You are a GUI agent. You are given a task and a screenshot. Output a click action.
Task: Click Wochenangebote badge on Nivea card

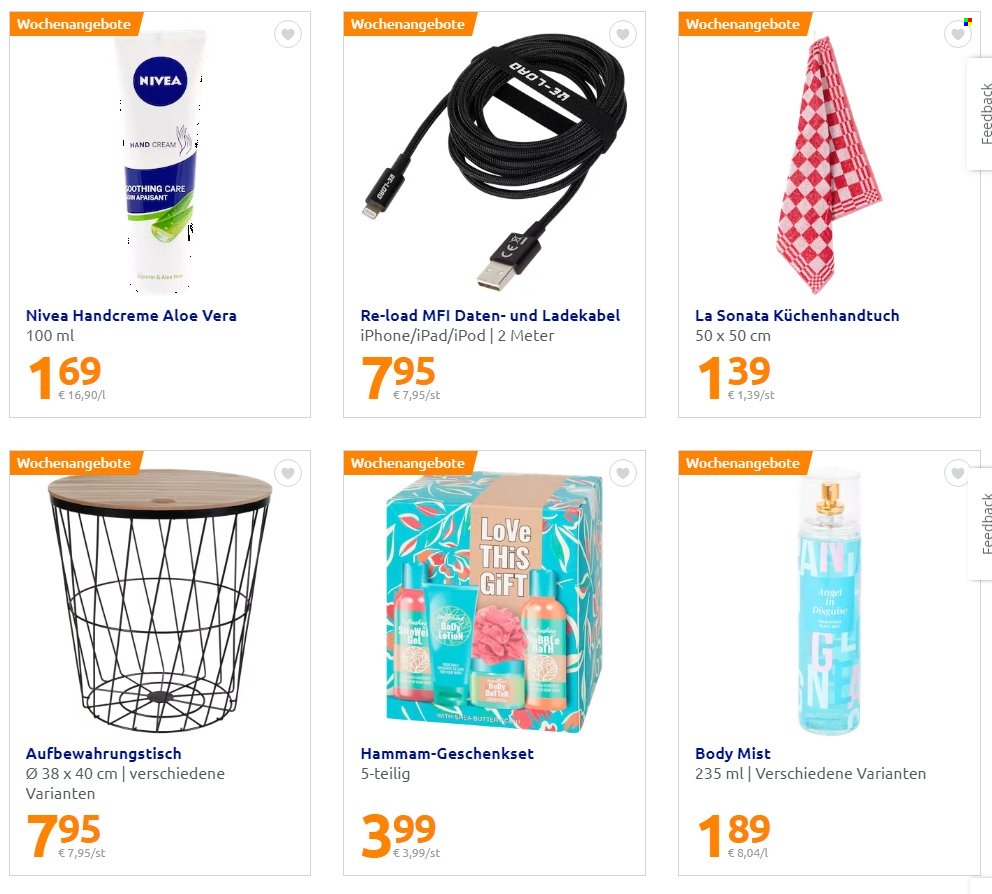(74, 24)
